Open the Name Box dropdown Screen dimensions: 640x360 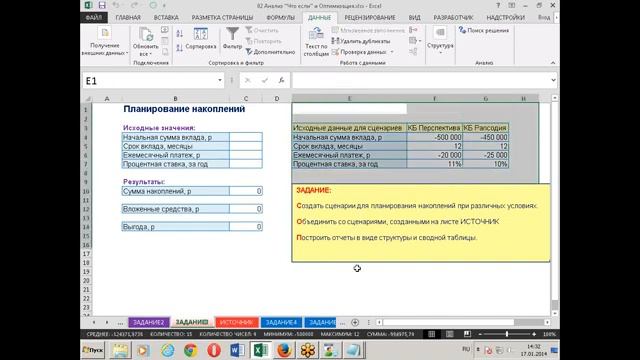[220, 80]
